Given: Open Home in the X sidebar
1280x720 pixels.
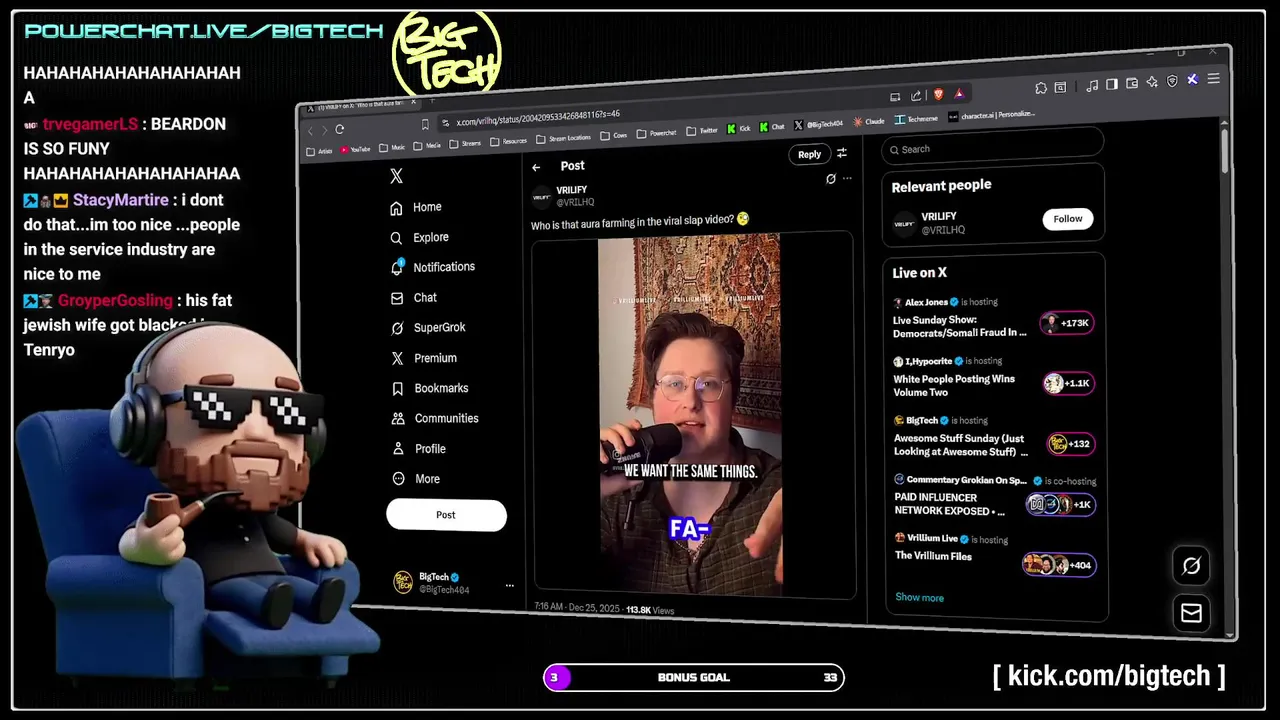Looking at the screenshot, I should click(x=416, y=207).
